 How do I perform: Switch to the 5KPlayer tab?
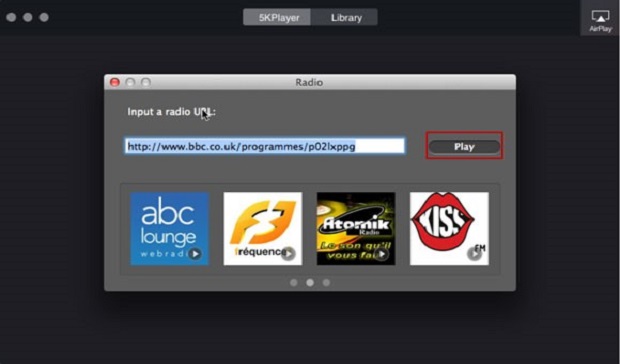[277, 17]
